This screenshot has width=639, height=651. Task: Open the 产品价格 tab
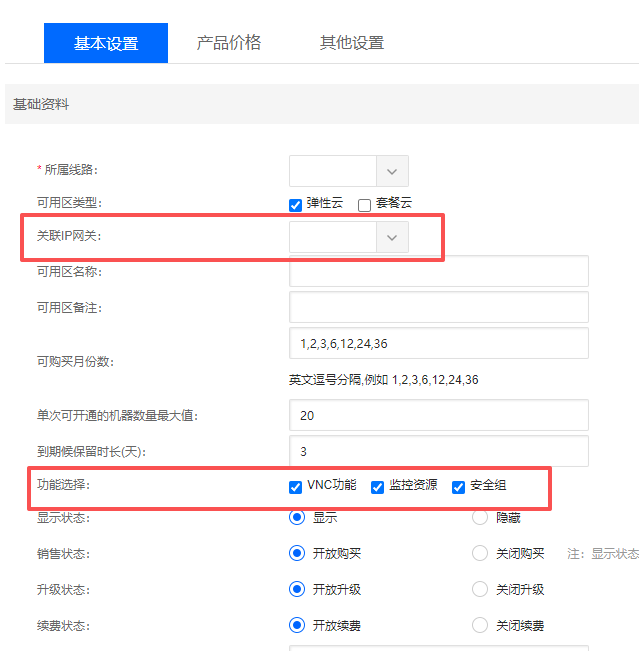(228, 42)
